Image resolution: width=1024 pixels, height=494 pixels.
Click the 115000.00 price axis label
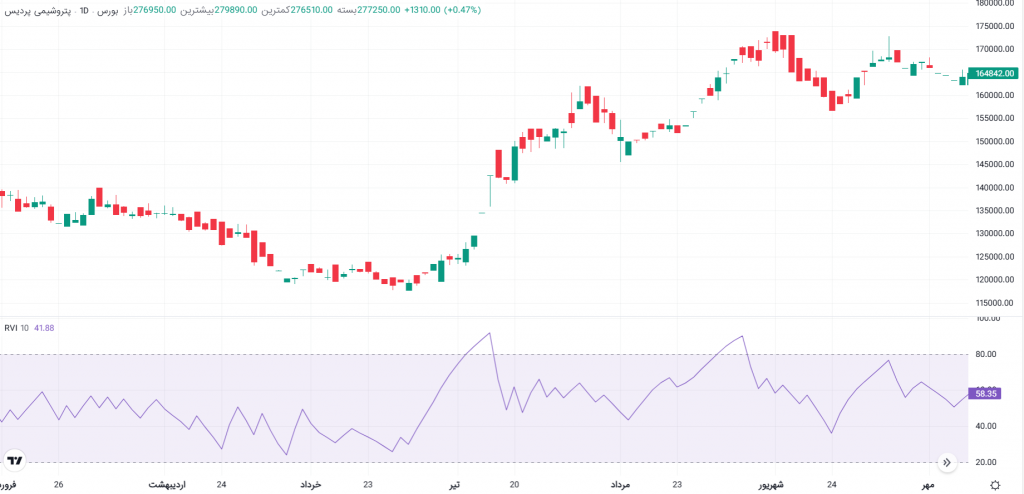tap(994, 303)
